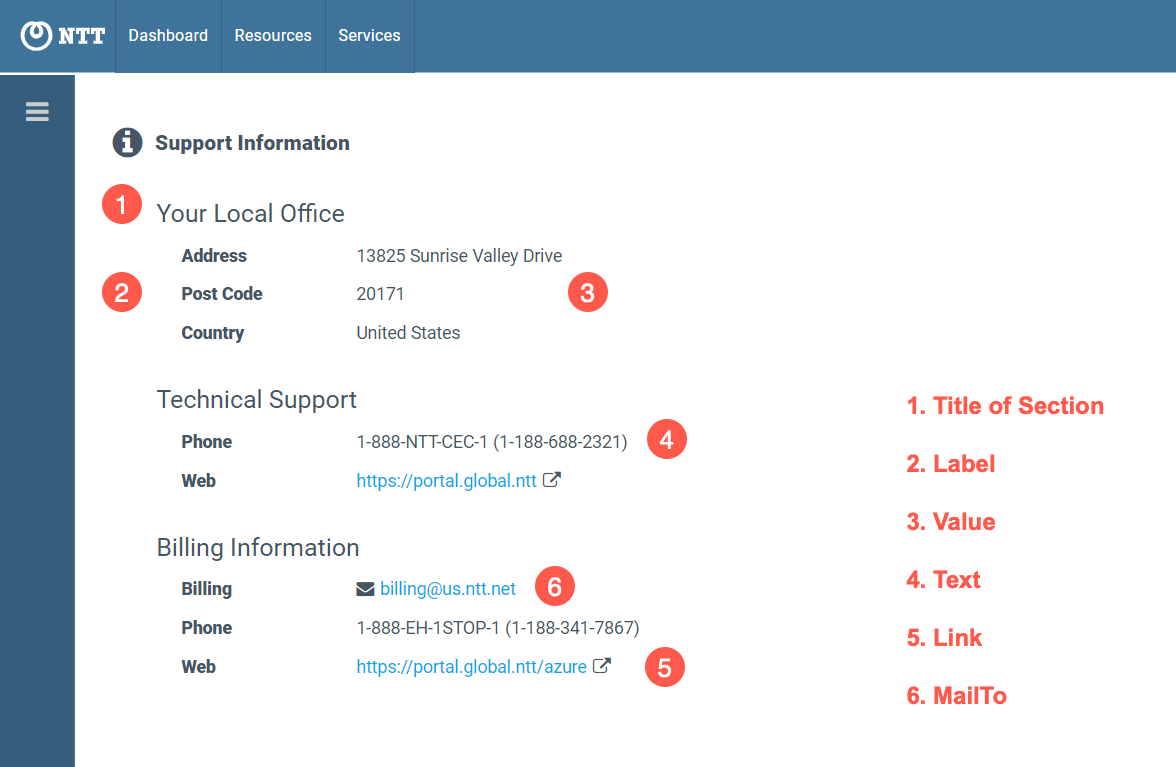Click the Phone label under Billing Information

(207, 628)
